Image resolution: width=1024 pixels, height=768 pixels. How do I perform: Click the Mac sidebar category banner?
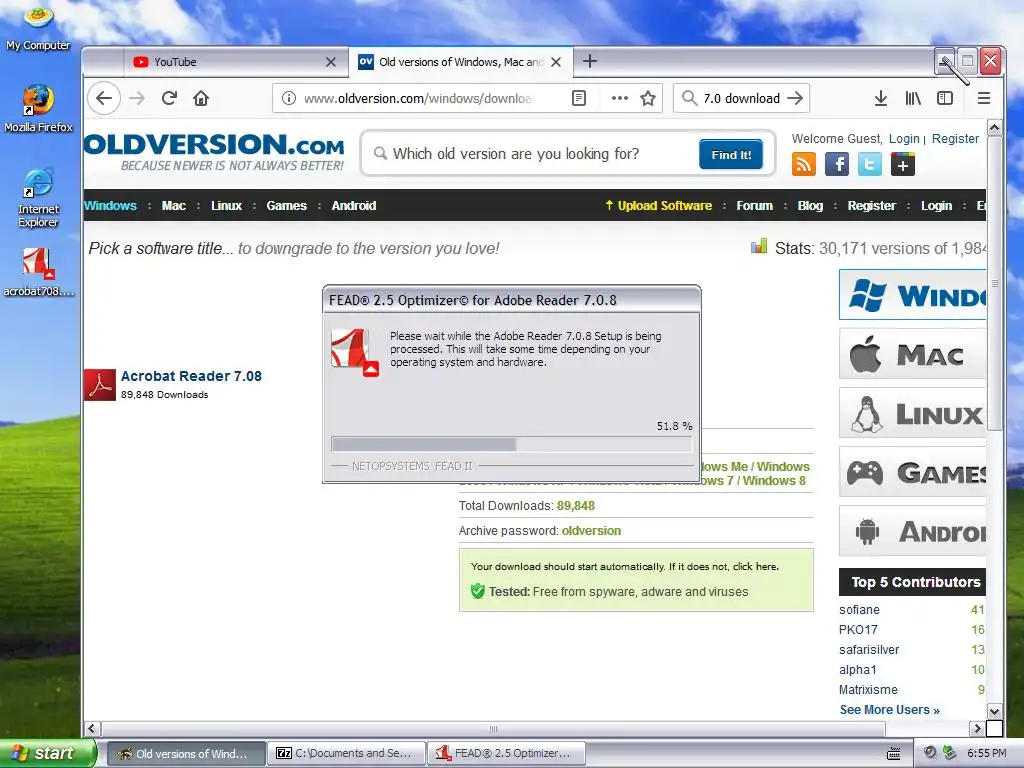point(912,354)
